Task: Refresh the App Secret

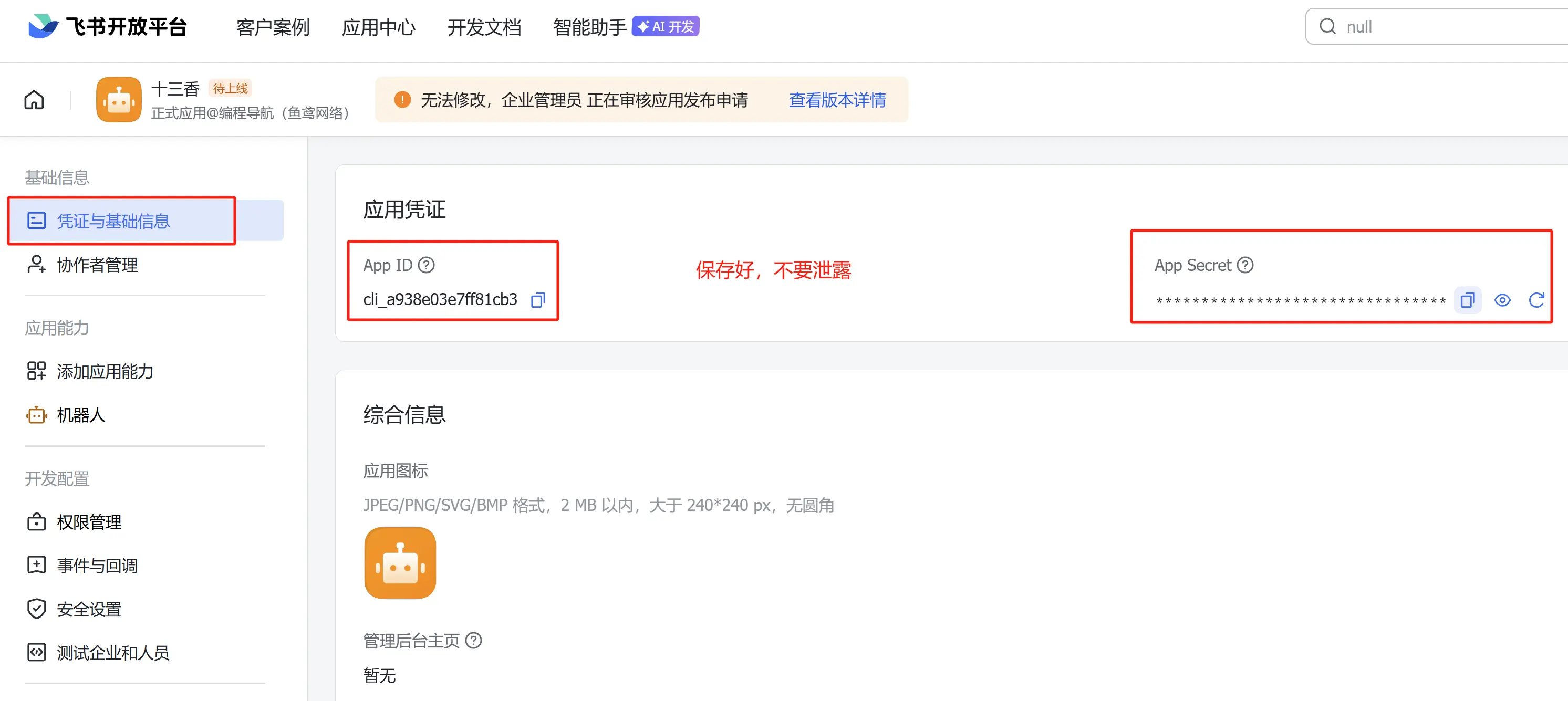Action: 1536,300
